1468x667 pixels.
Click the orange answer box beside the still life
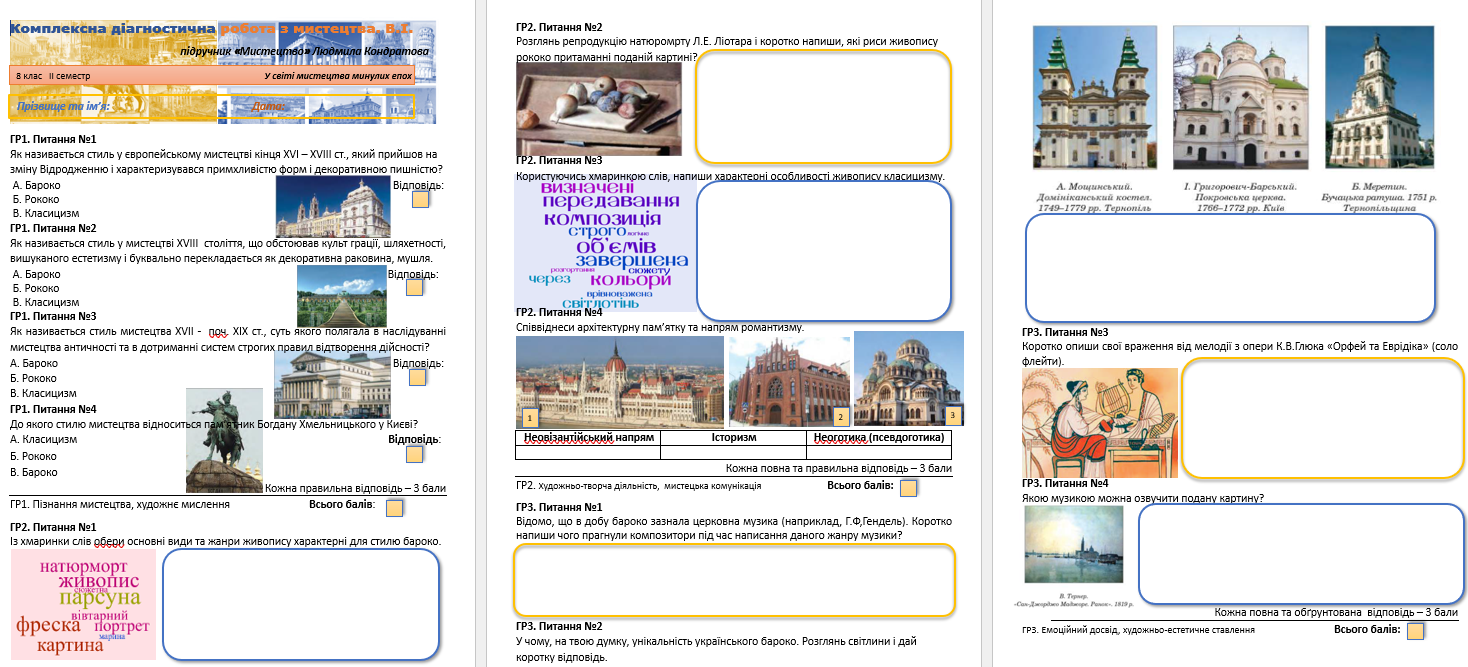[x=823, y=106]
